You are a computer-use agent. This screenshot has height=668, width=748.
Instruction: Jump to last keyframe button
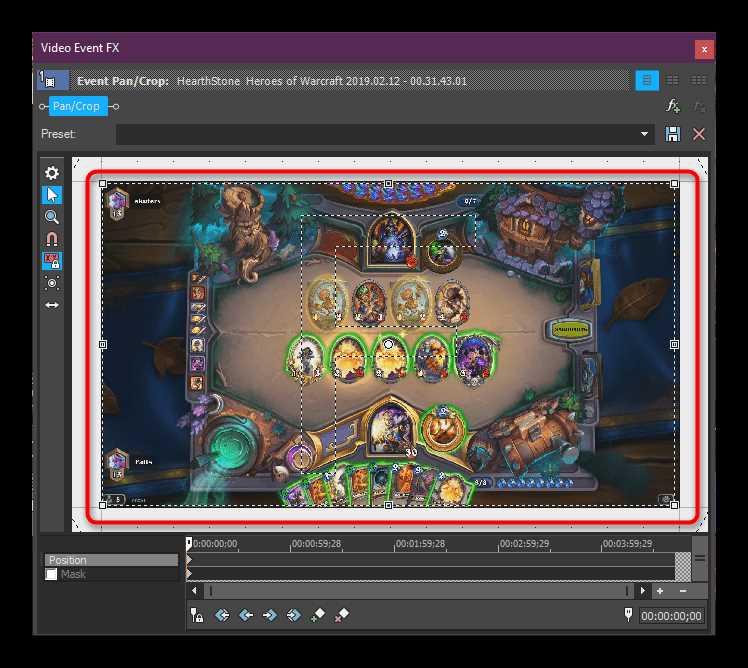(293, 615)
